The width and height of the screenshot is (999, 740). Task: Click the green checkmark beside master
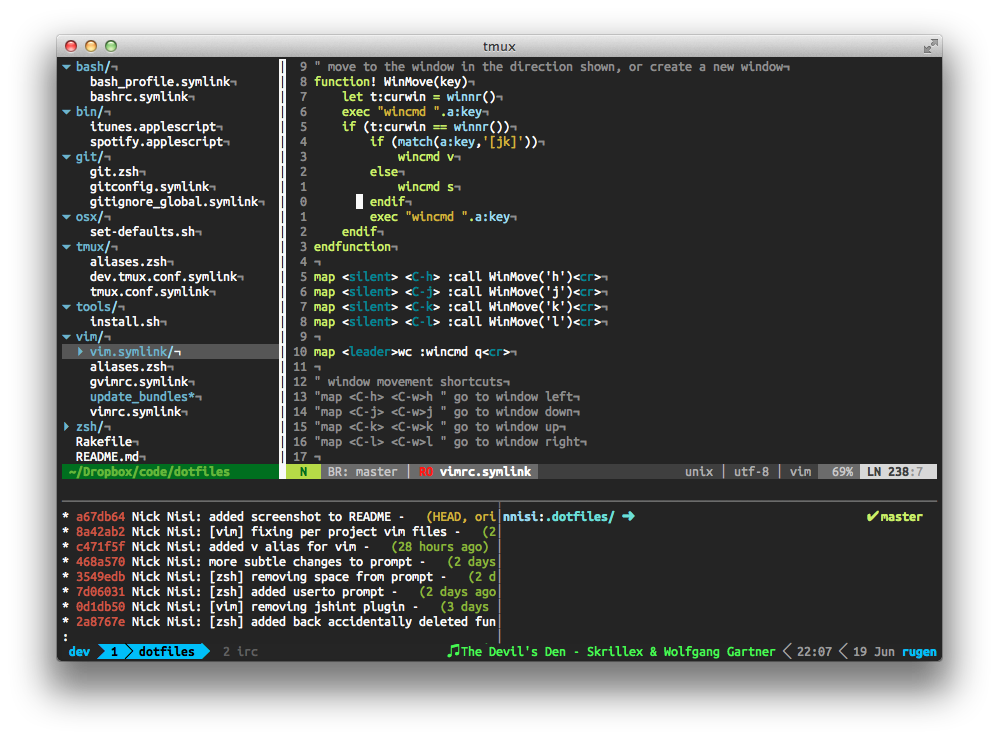872,517
